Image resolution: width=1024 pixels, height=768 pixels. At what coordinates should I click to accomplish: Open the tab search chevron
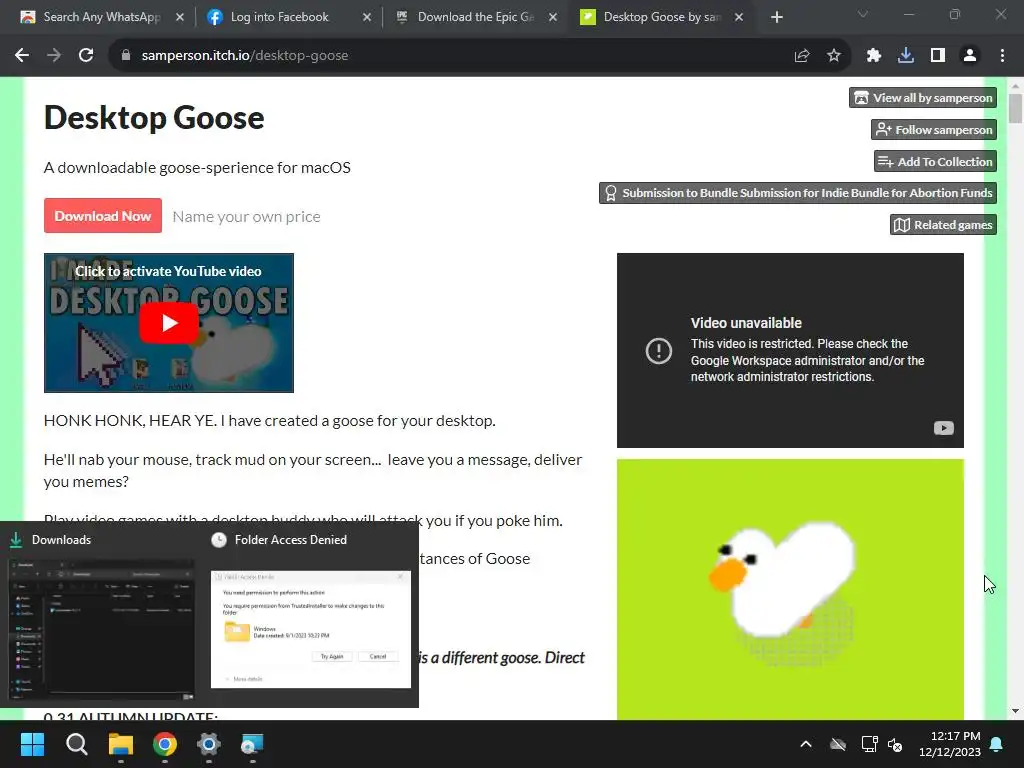pyautogui.click(x=863, y=14)
